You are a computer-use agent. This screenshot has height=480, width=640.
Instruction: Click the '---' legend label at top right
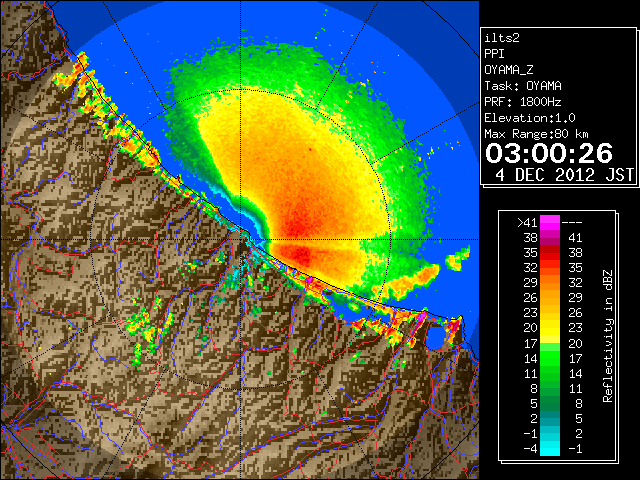point(572,223)
